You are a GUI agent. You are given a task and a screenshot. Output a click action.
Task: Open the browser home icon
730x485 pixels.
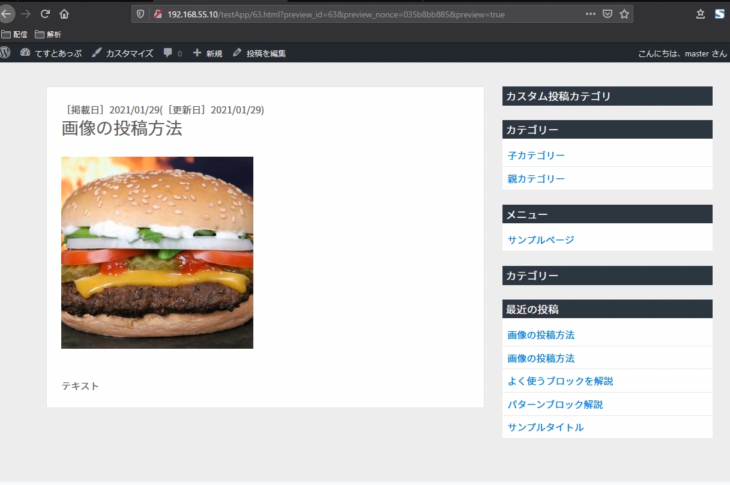click(x=64, y=14)
